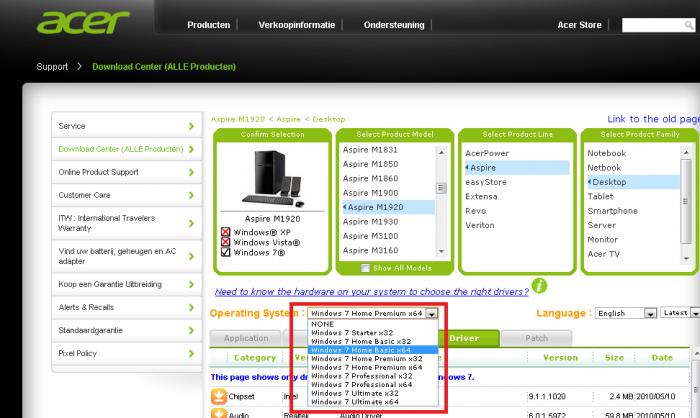Image resolution: width=700 pixels, height=418 pixels.
Task: Click the product family list scrollbar thumb
Action: tap(686, 201)
